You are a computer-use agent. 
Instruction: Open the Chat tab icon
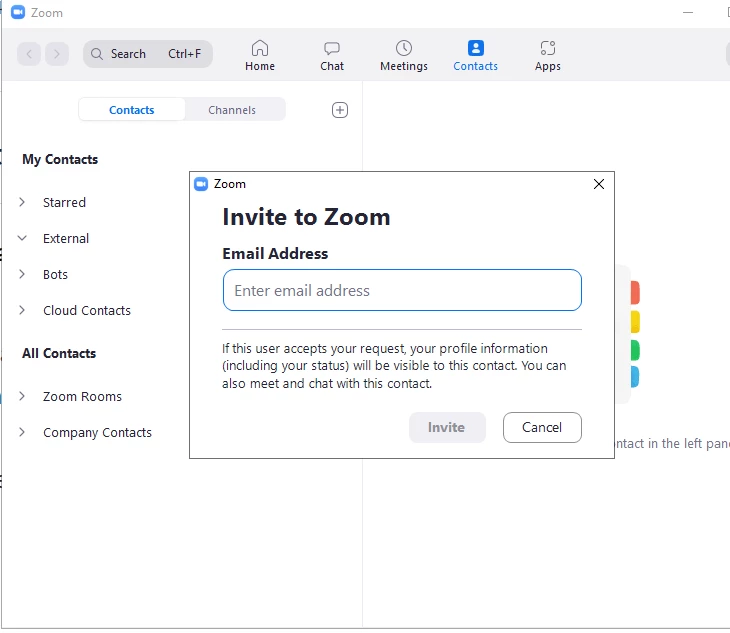tap(332, 48)
